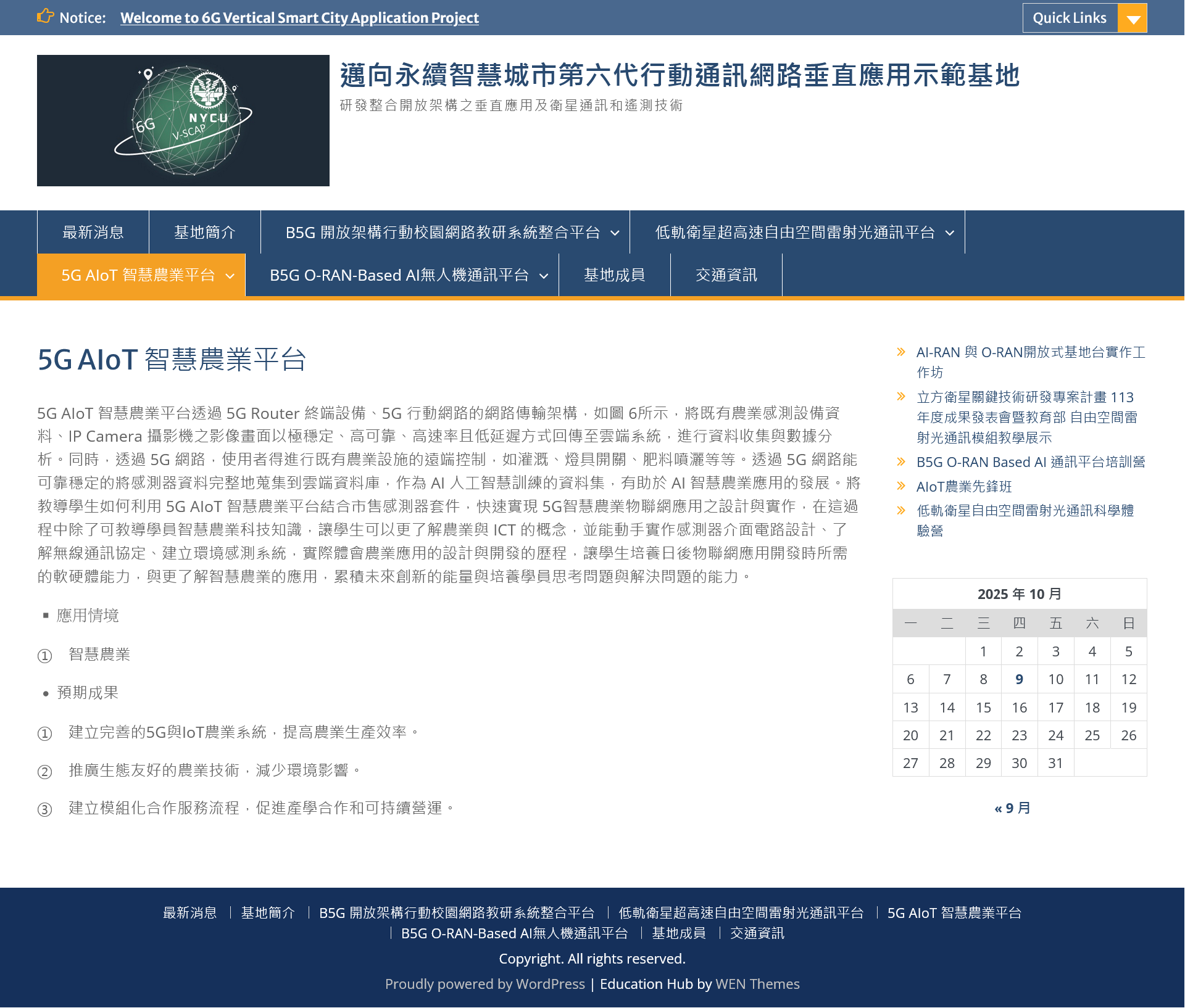This screenshot has height=1008, width=1185.
Task: Expand the 5G AIoT 智慧農業平台 menu chevron
Action: pos(230,276)
